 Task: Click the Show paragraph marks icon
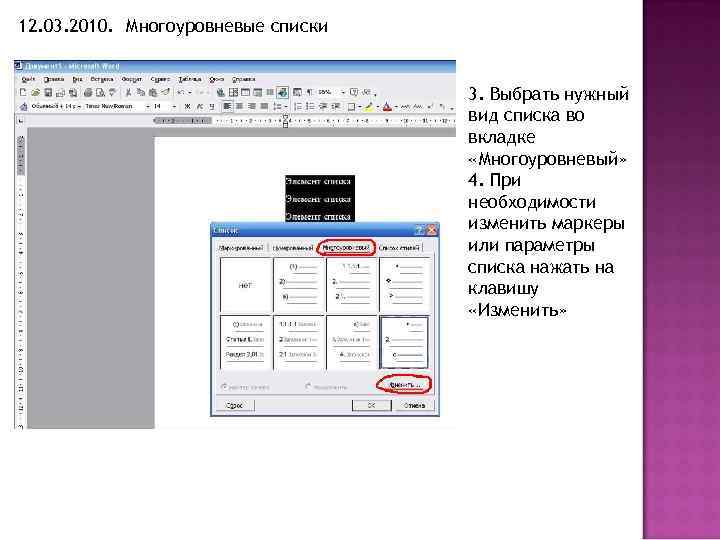click(310, 92)
